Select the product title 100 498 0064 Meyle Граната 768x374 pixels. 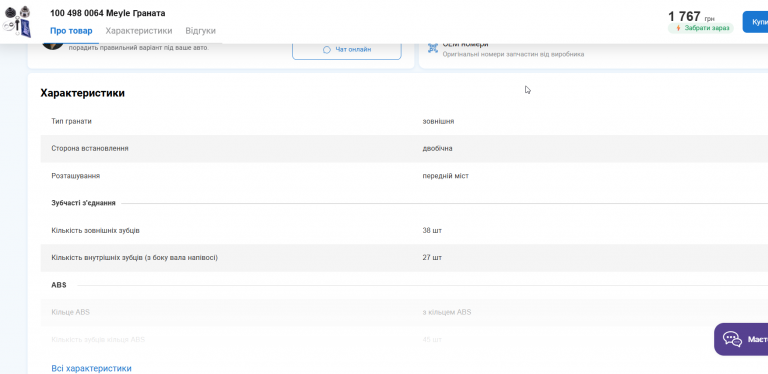click(107, 13)
